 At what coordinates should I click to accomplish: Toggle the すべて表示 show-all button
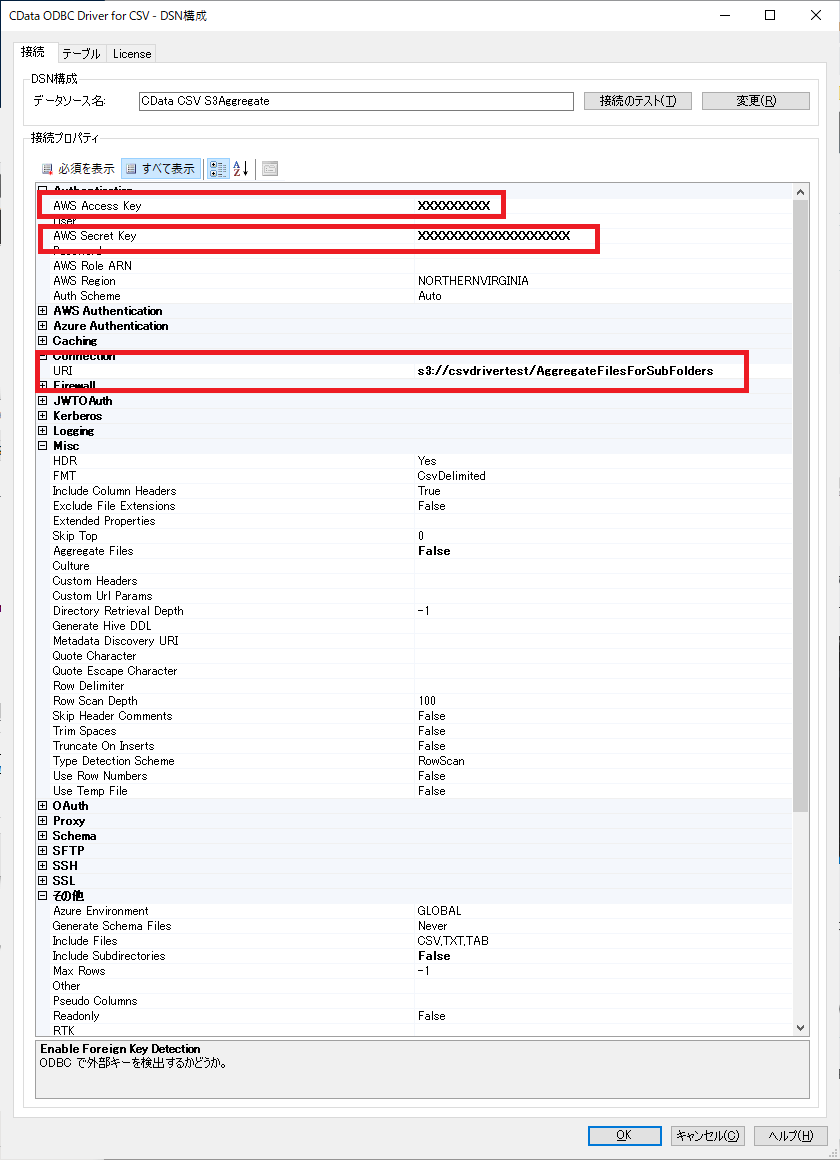(x=161, y=169)
